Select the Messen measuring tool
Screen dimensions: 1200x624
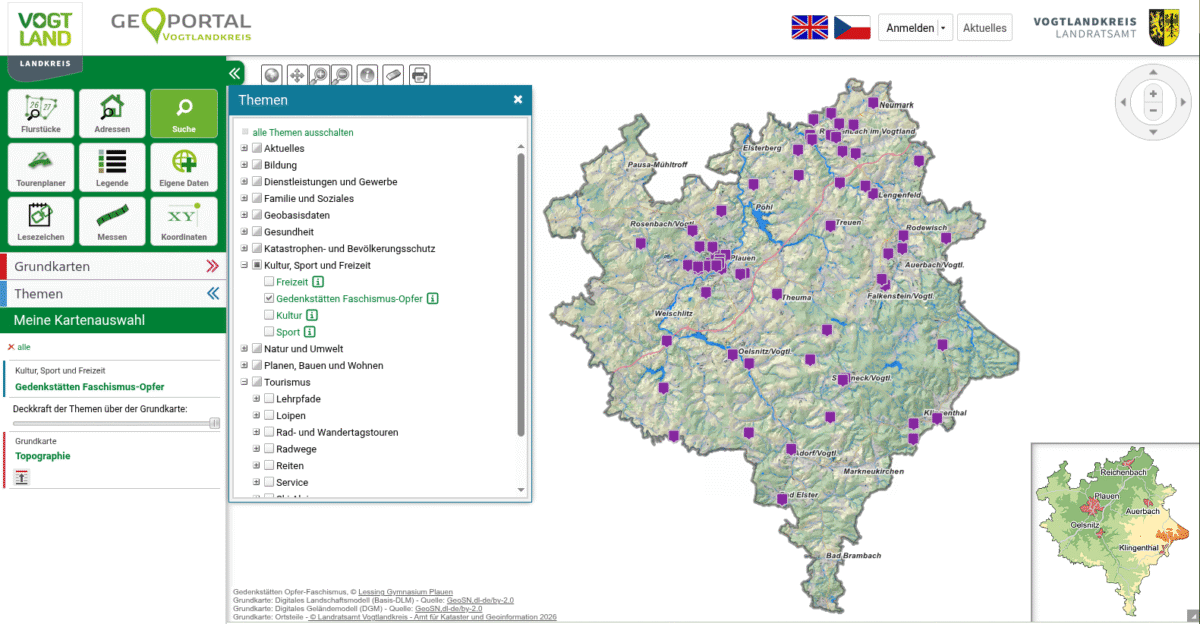coord(112,222)
